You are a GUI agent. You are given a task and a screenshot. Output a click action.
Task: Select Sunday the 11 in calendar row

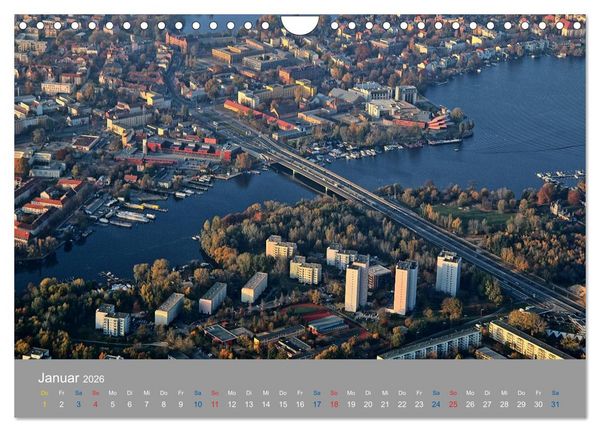215,404
